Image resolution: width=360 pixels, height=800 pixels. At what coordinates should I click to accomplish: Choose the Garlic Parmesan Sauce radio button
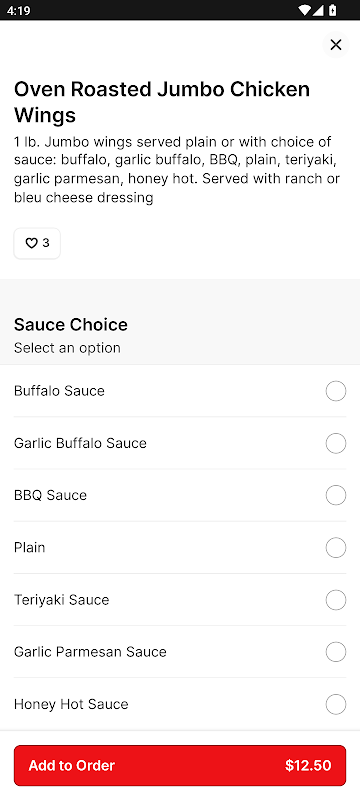[336, 652]
